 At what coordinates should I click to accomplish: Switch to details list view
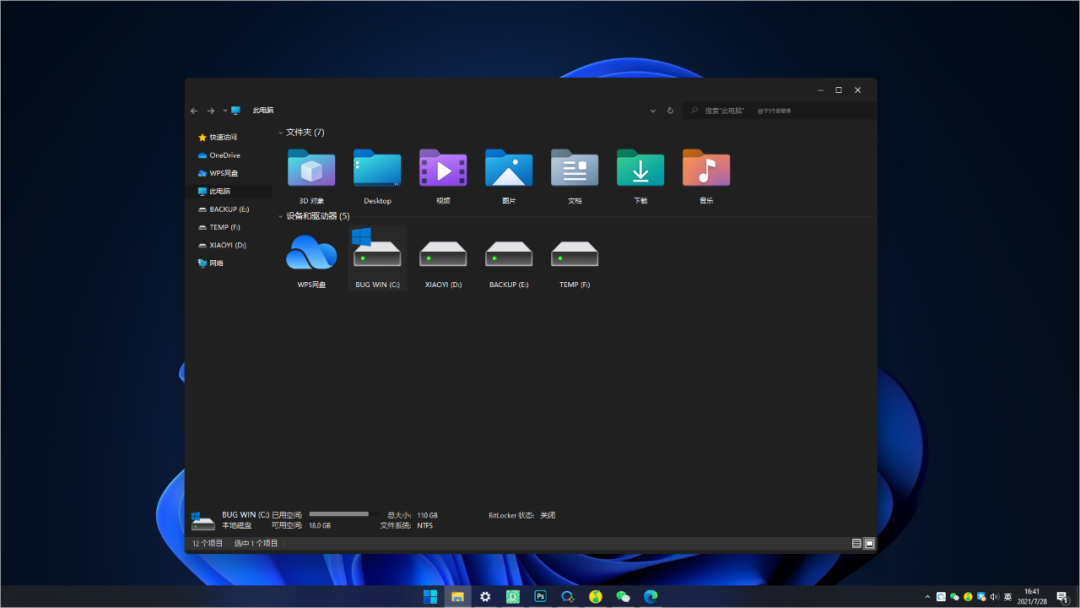[856, 543]
